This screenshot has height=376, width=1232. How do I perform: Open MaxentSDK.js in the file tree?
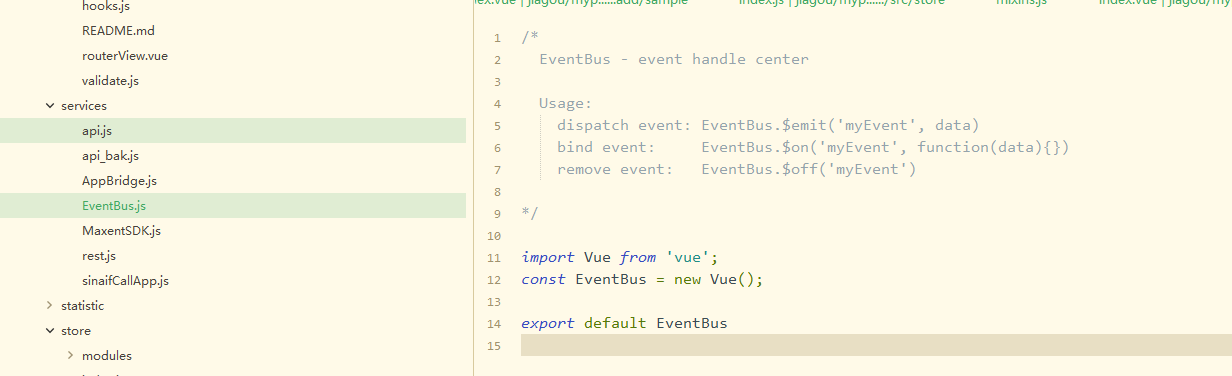[121, 230]
